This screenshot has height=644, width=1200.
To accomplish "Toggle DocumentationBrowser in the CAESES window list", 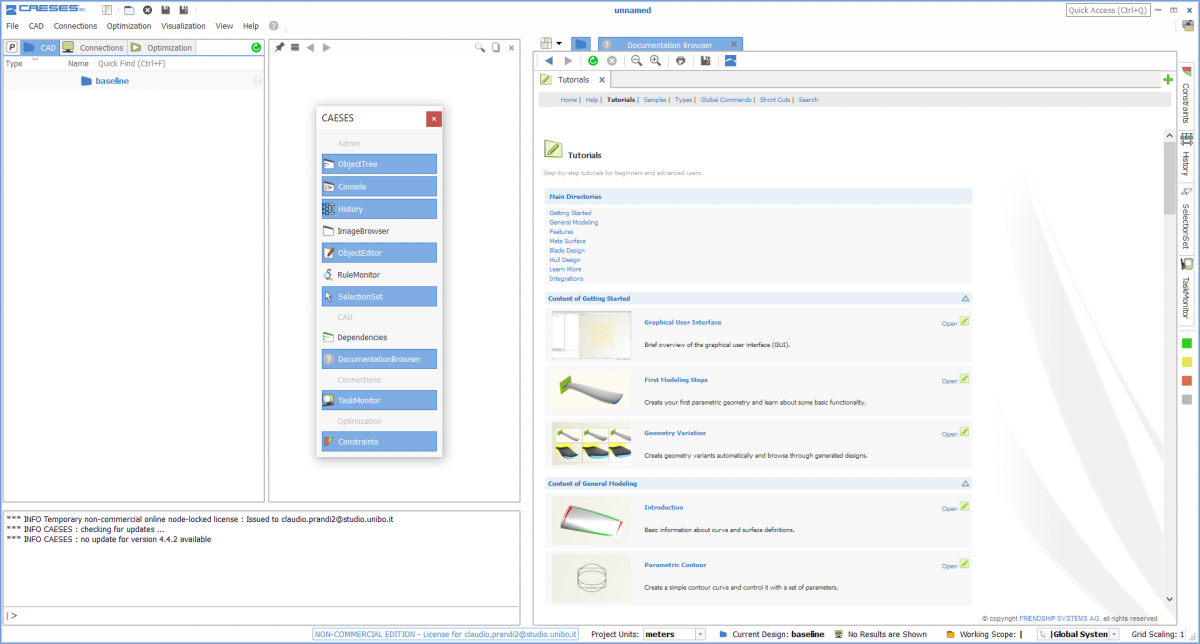I will click(x=379, y=359).
